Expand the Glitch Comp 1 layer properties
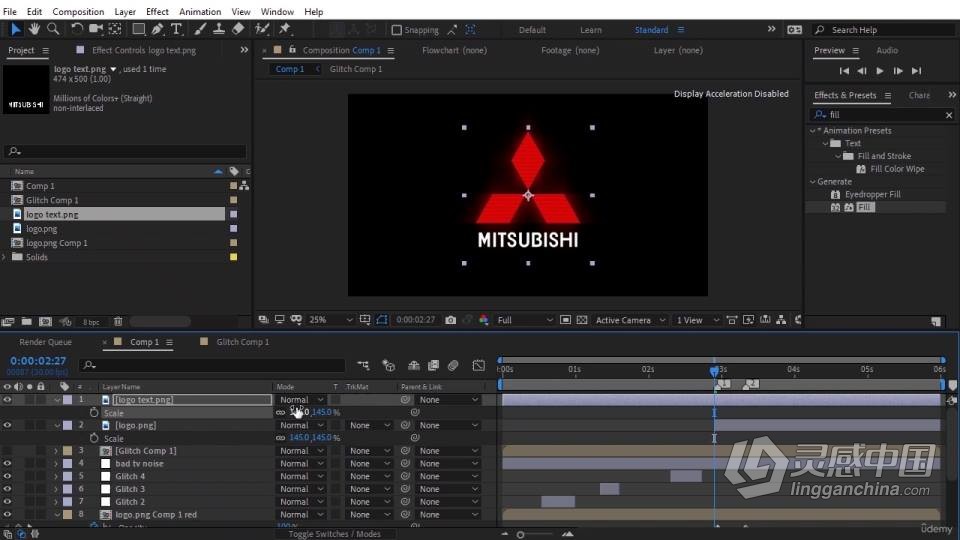This screenshot has height=540, width=960. pos(56,451)
